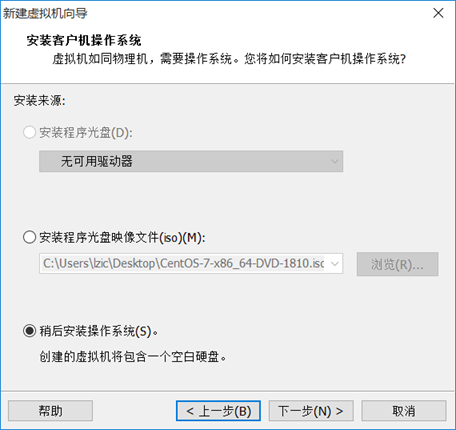The height and width of the screenshot is (430, 456).
Task: Click the CentOS ISO file path field
Action: (183, 264)
